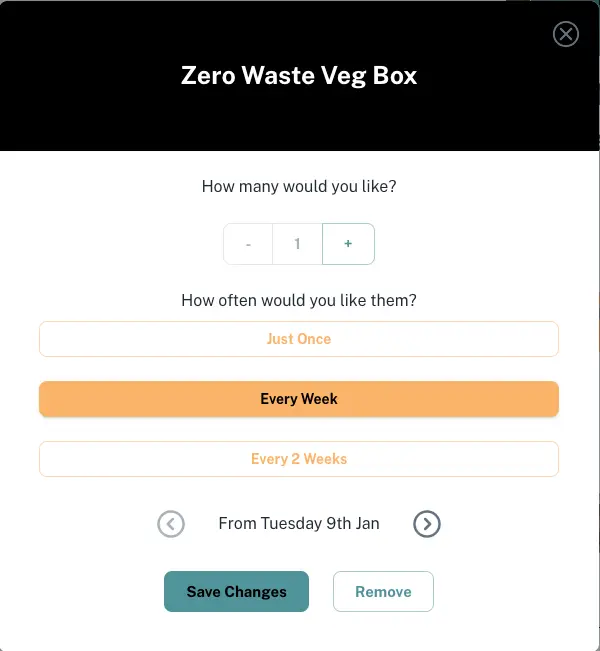Add one more box using plus icon
This screenshot has height=651, width=600.
click(x=348, y=244)
